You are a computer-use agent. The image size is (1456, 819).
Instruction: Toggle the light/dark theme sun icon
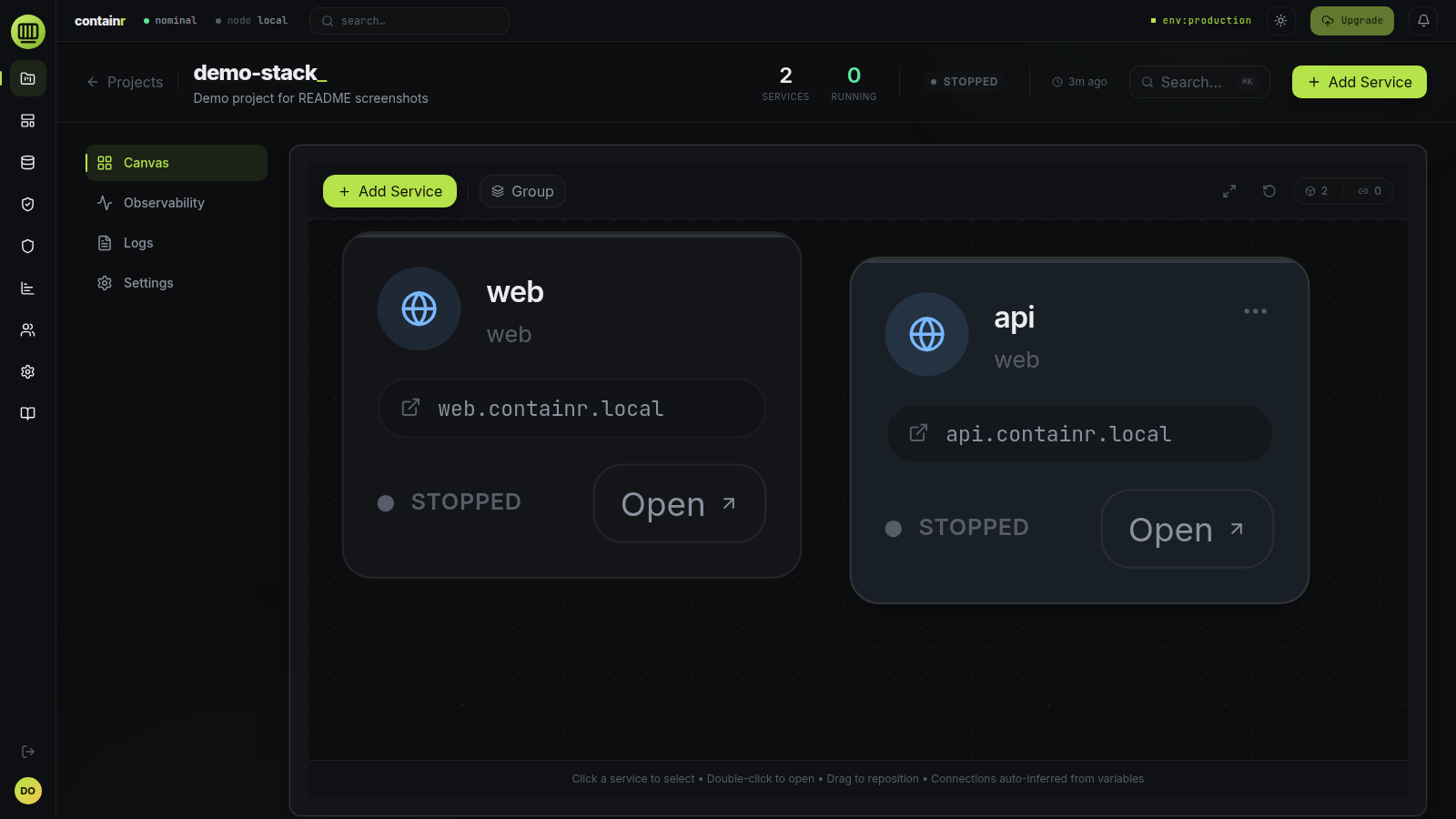(x=1280, y=21)
